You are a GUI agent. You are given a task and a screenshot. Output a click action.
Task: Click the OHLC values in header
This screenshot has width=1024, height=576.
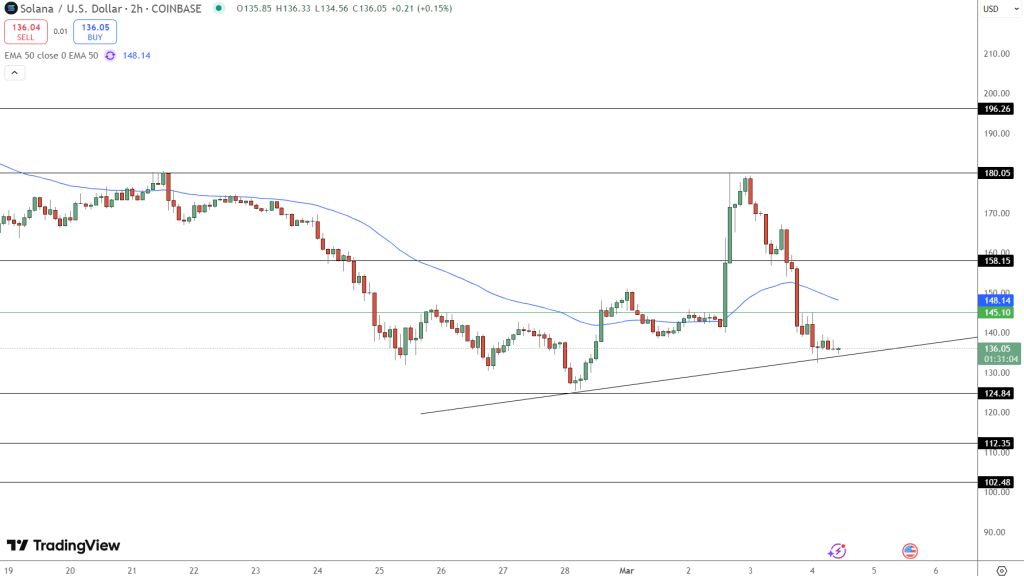(344, 8)
